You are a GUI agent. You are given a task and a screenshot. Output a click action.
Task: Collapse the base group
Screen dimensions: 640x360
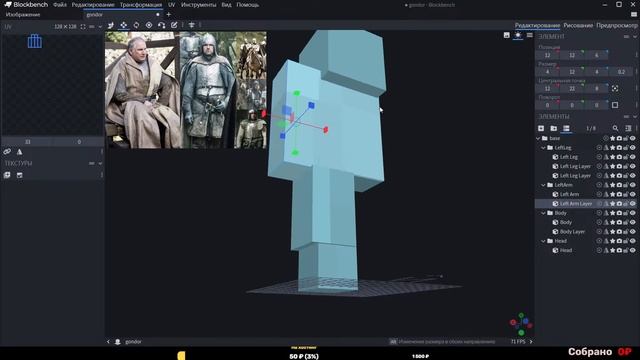[x=538, y=138]
